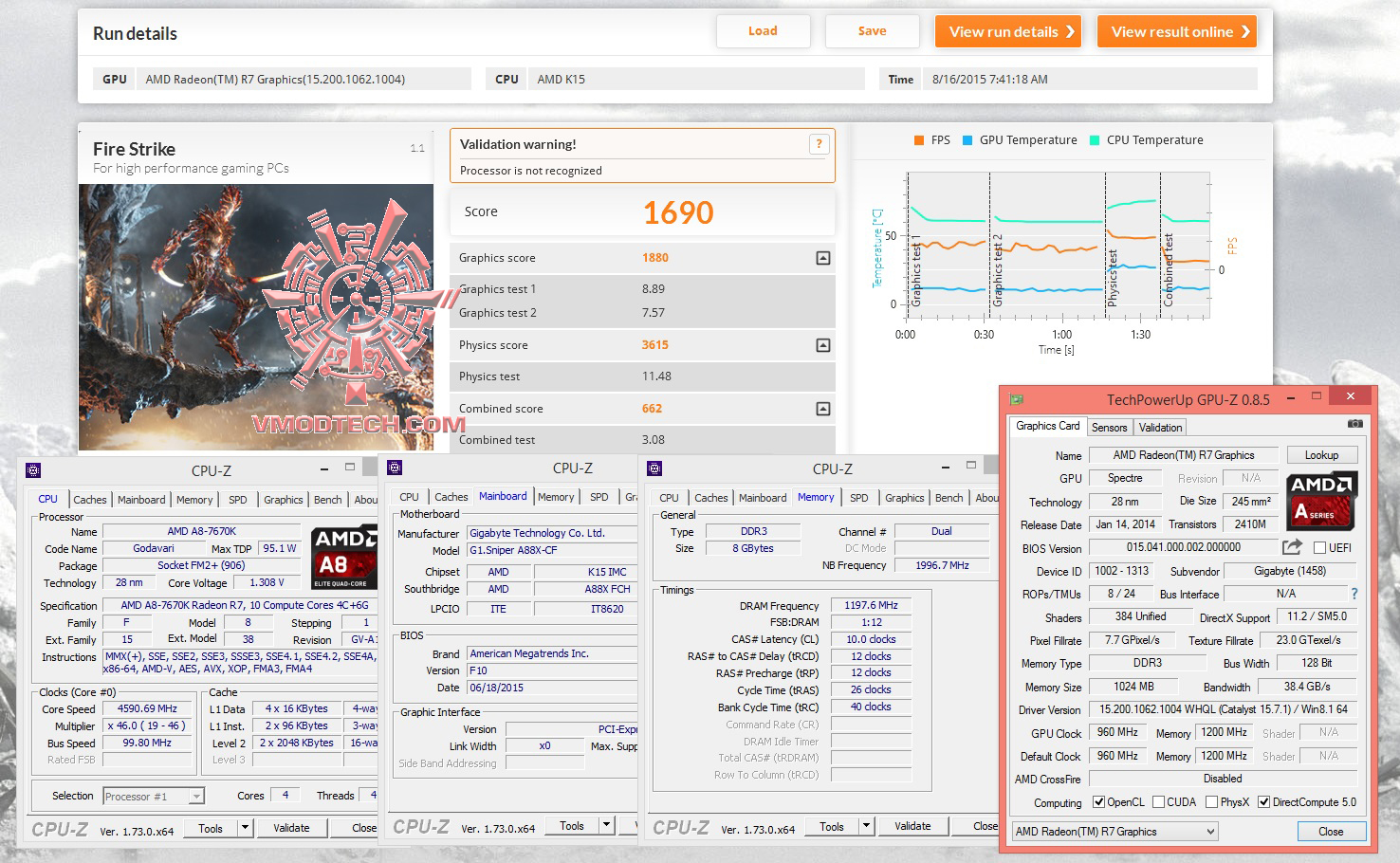This screenshot has height=863, width=1400.
Task: Click the Close button in GPU-Z
Action: (x=1331, y=832)
